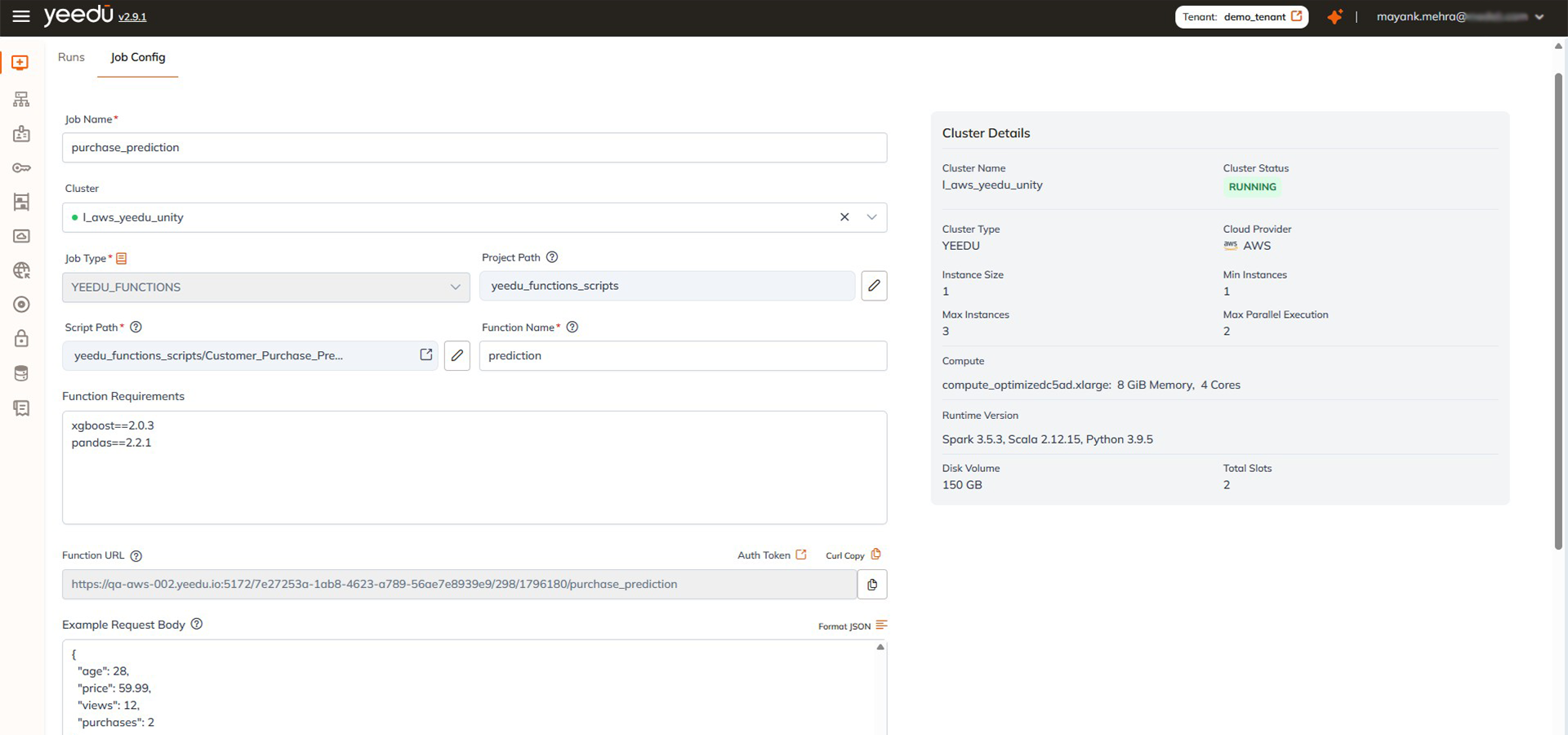The image size is (1568, 735).
Task: Show Function URL help tooltip icon
Action: tap(136, 556)
